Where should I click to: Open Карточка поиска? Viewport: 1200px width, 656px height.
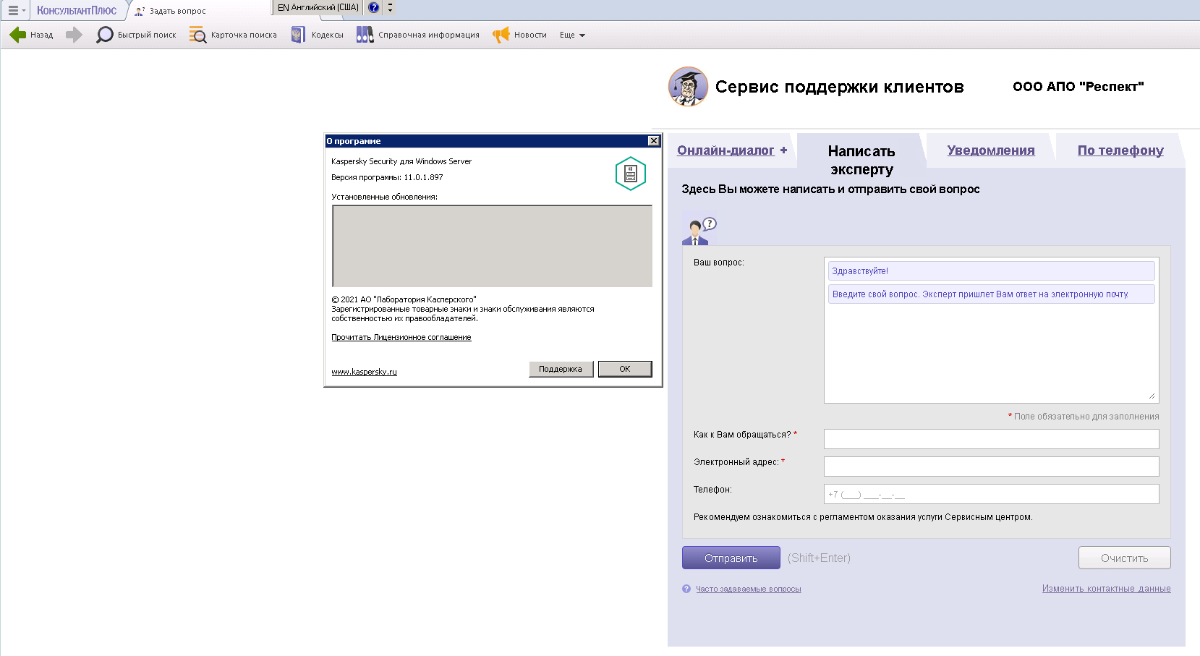tap(233, 35)
